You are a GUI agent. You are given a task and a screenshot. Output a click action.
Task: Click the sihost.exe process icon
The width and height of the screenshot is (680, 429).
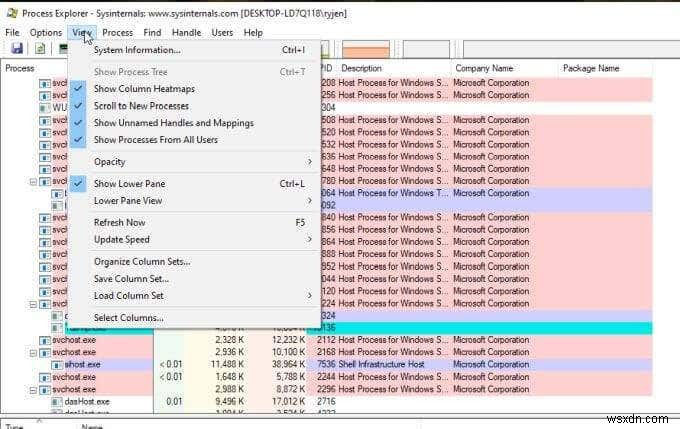57,365
